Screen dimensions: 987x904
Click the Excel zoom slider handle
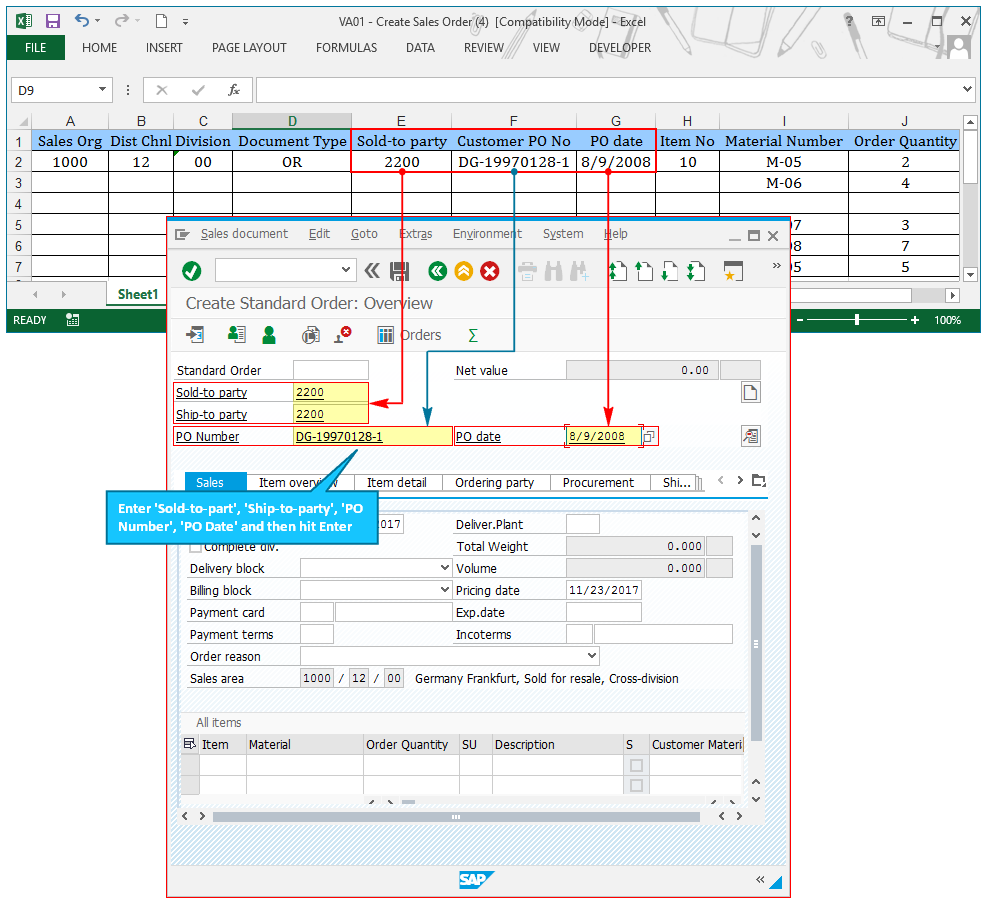point(857,320)
